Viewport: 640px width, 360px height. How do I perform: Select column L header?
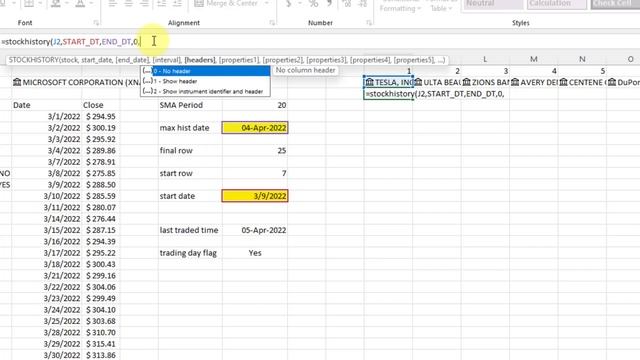point(485,60)
